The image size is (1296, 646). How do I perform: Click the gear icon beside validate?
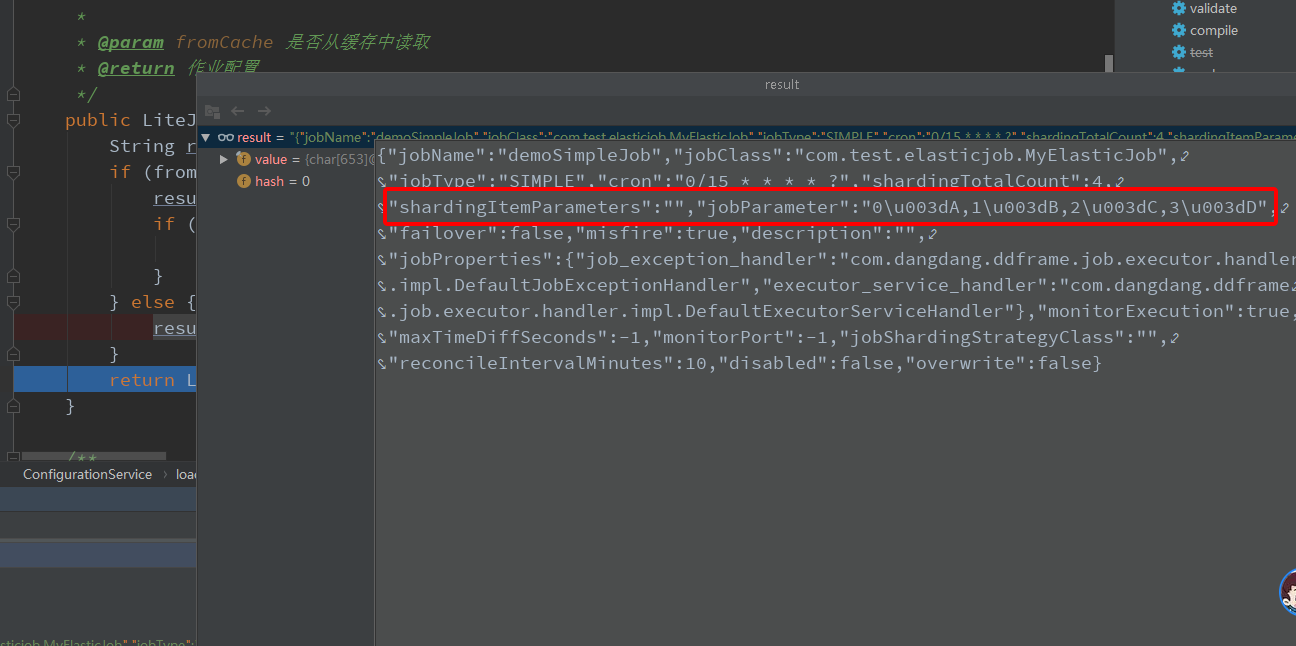pos(1178,8)
